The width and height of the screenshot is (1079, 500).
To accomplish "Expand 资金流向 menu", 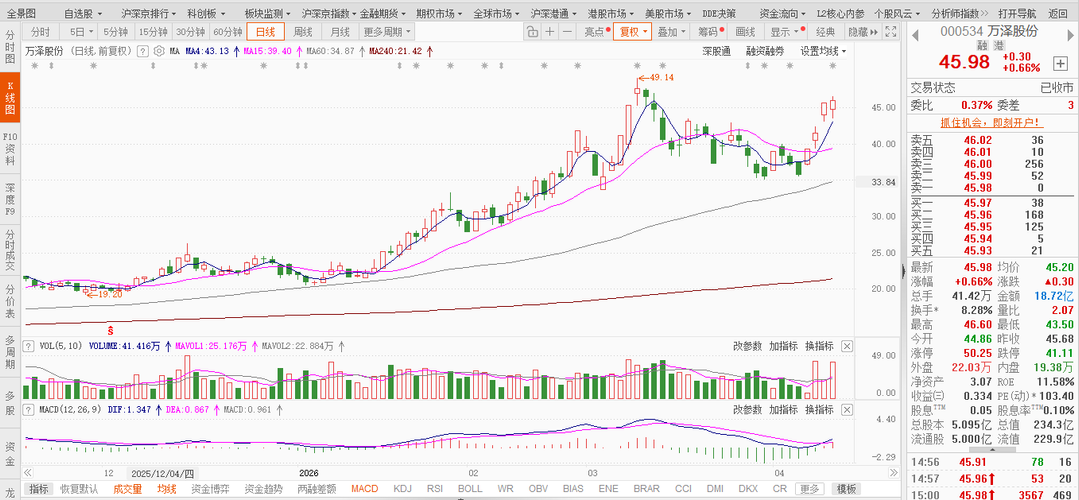I will click(782, 13).
